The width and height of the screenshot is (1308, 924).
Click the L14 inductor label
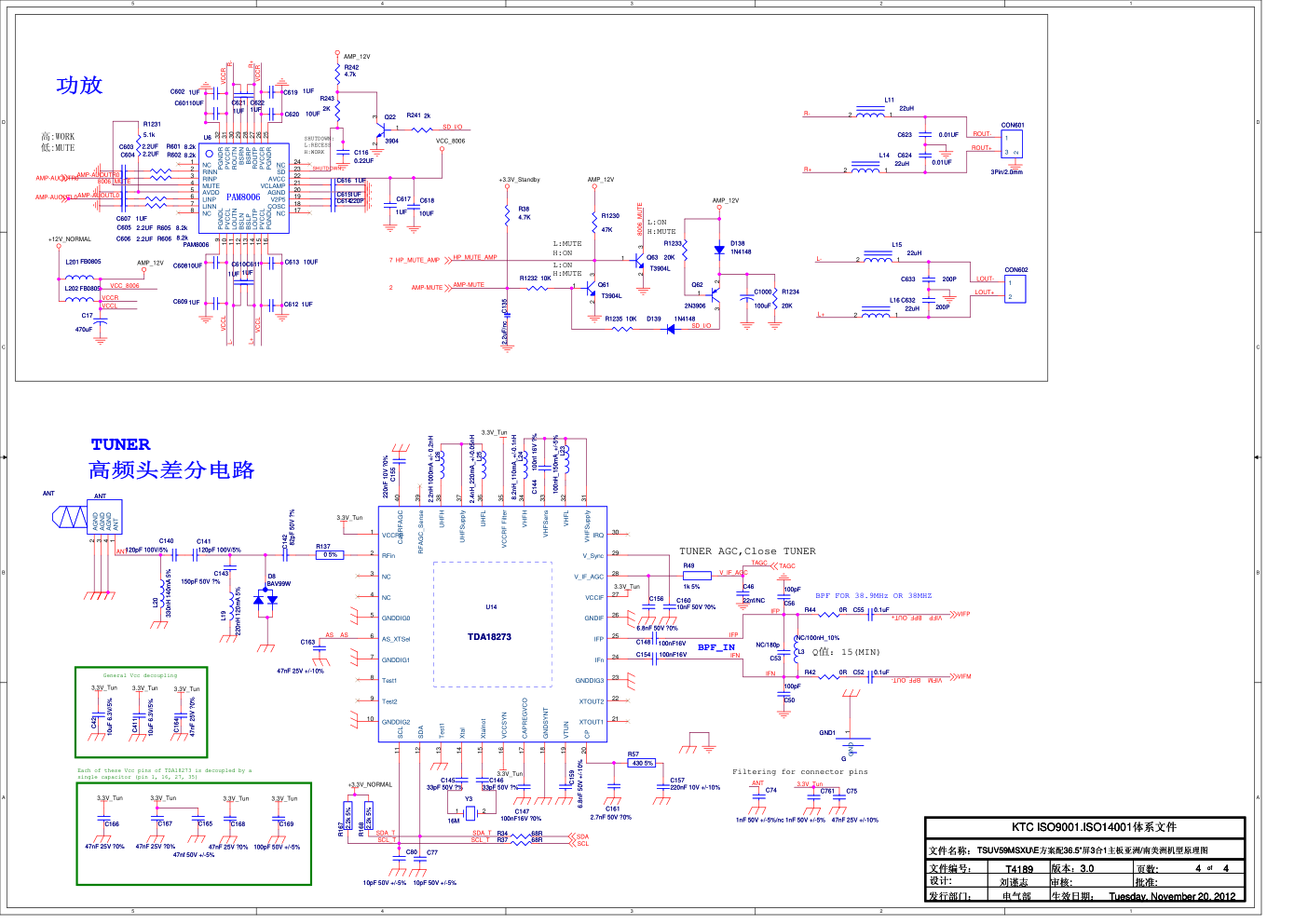[x=884, y=156]
